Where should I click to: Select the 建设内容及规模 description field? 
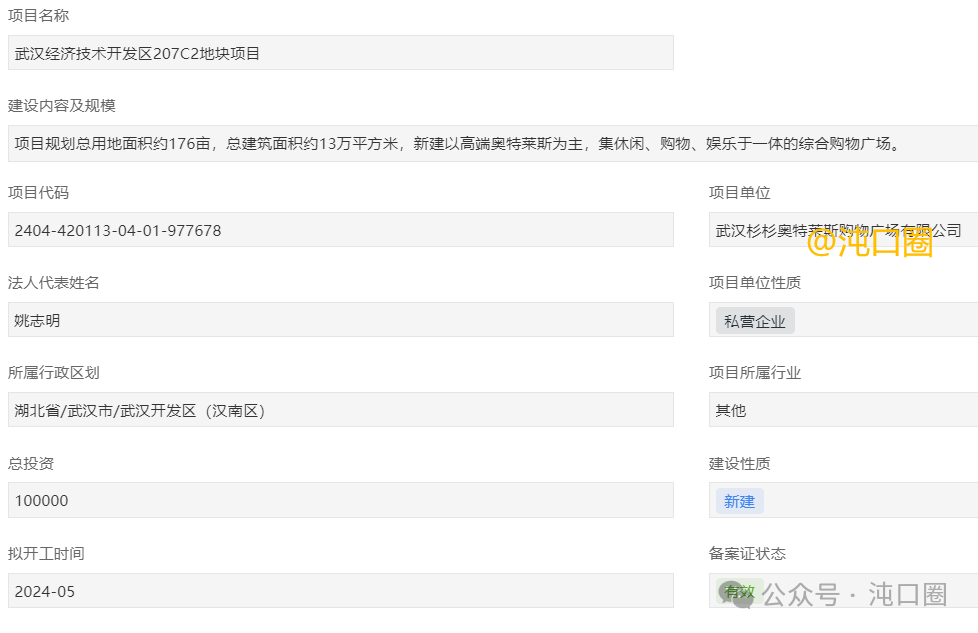(490, 143)
